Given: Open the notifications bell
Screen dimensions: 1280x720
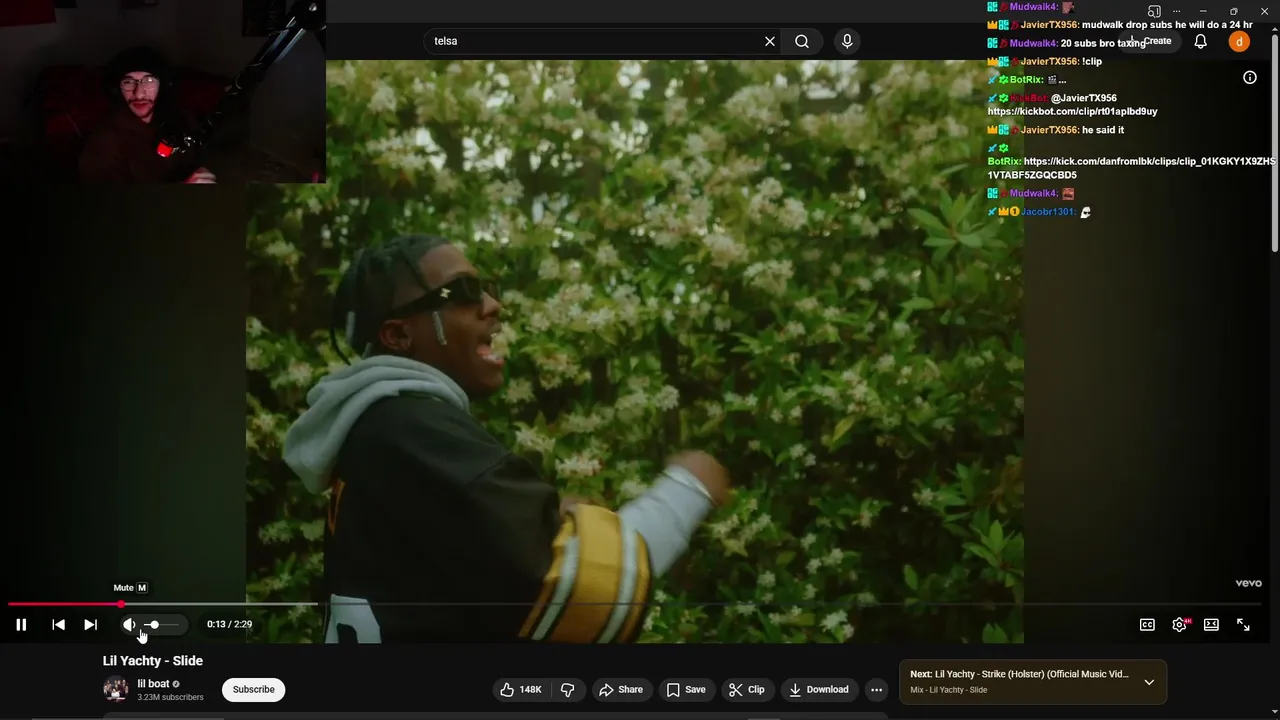Looking at the screenshot, I should 1201,41.
